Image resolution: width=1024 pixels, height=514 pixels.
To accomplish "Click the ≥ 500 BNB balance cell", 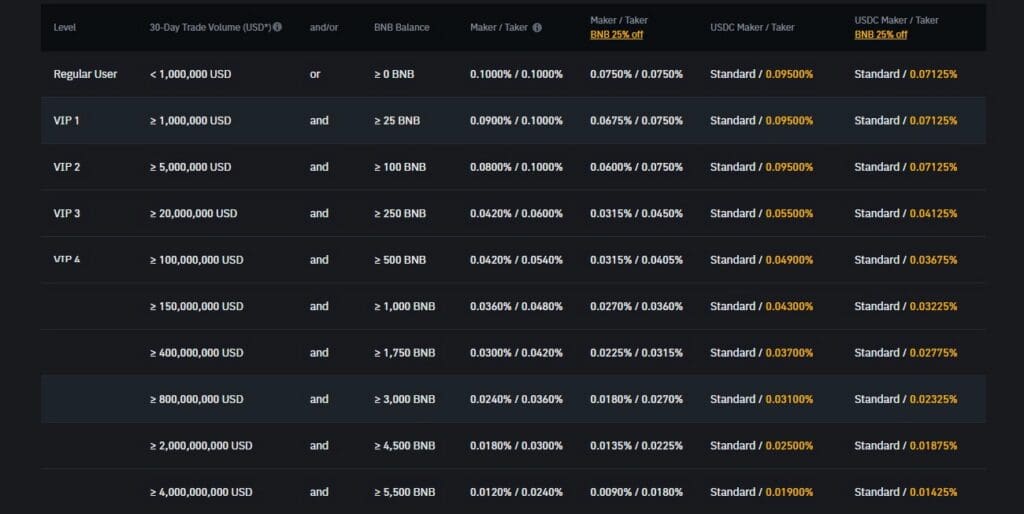I will coord(400,260).
